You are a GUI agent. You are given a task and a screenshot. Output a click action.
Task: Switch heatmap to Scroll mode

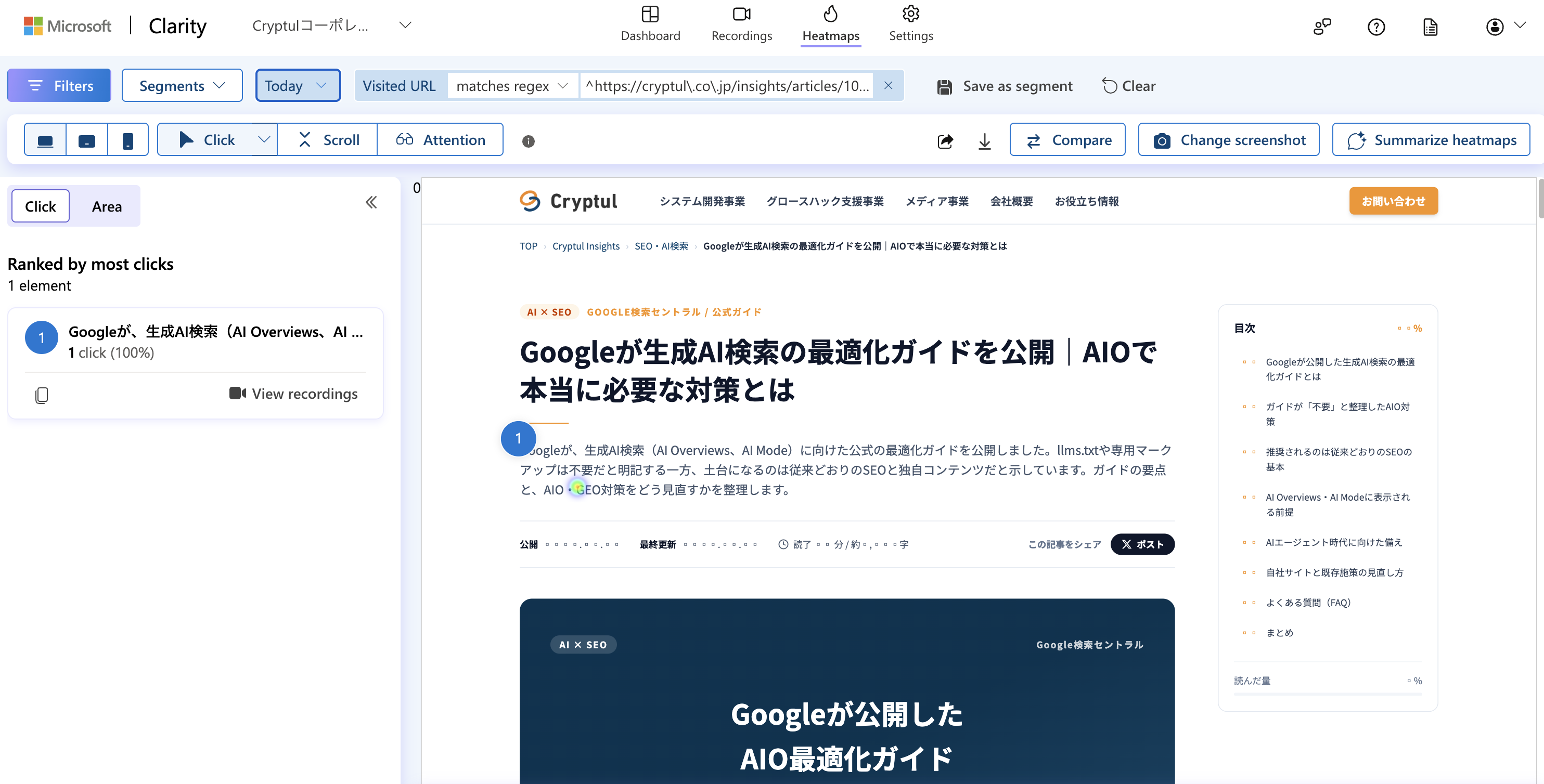click(x=328, y=140)
